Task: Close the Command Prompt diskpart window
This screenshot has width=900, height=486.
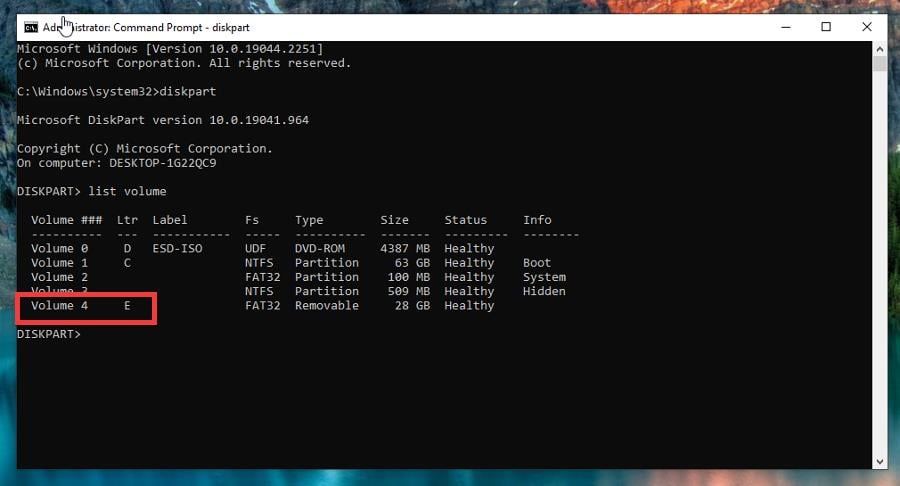Action: click(x=867, y=27)
